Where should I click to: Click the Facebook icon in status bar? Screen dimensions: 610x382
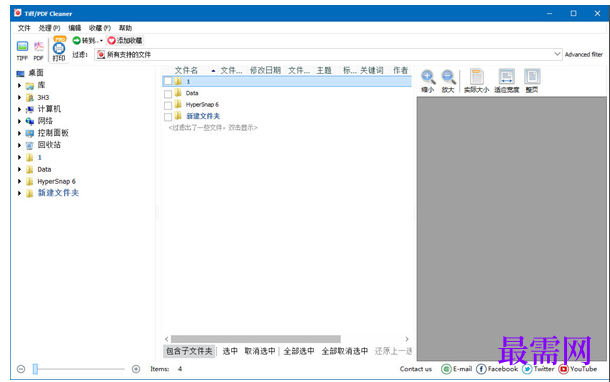(481, 369)
